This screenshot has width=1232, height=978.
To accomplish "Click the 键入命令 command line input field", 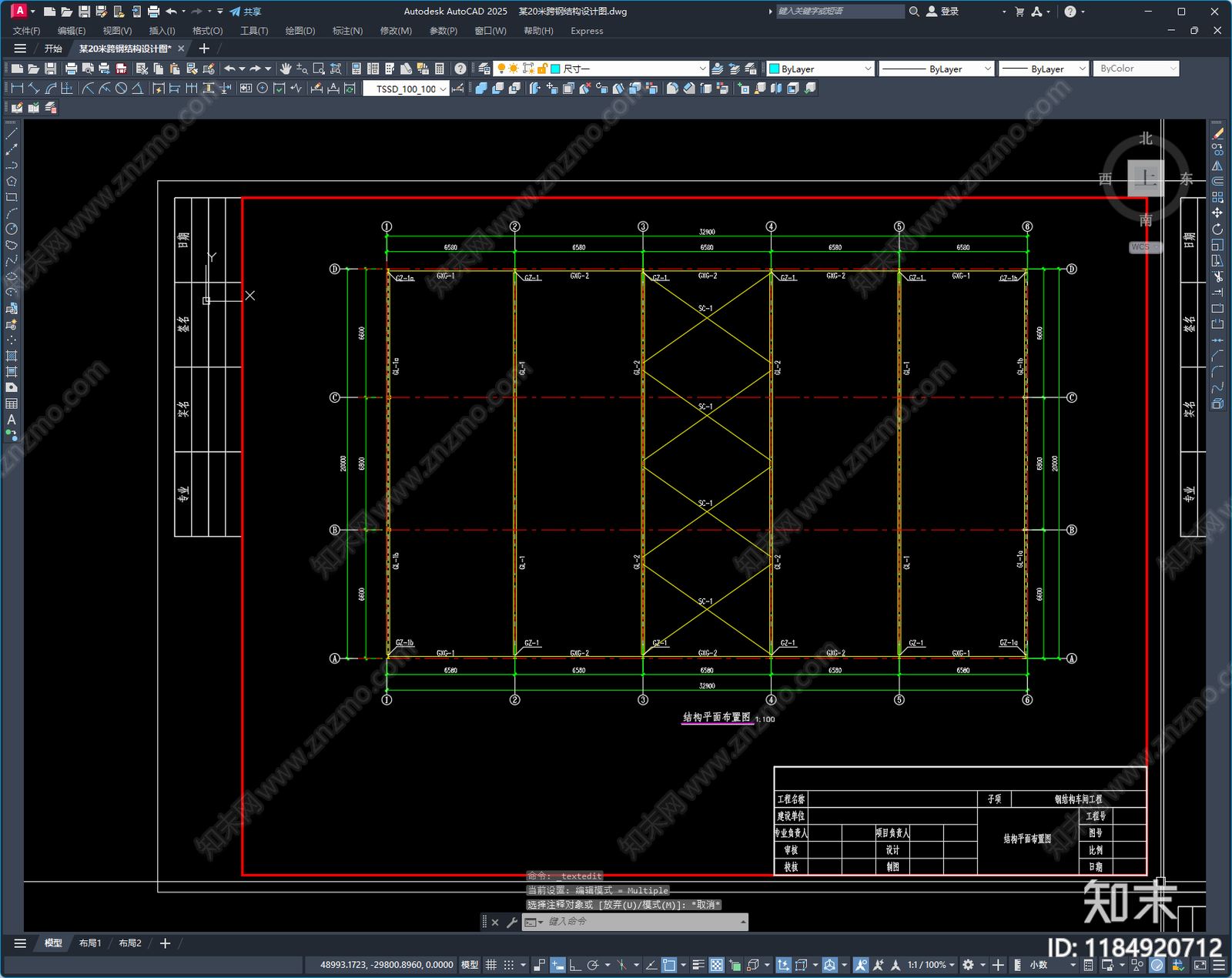I will (x=635, y=922).
